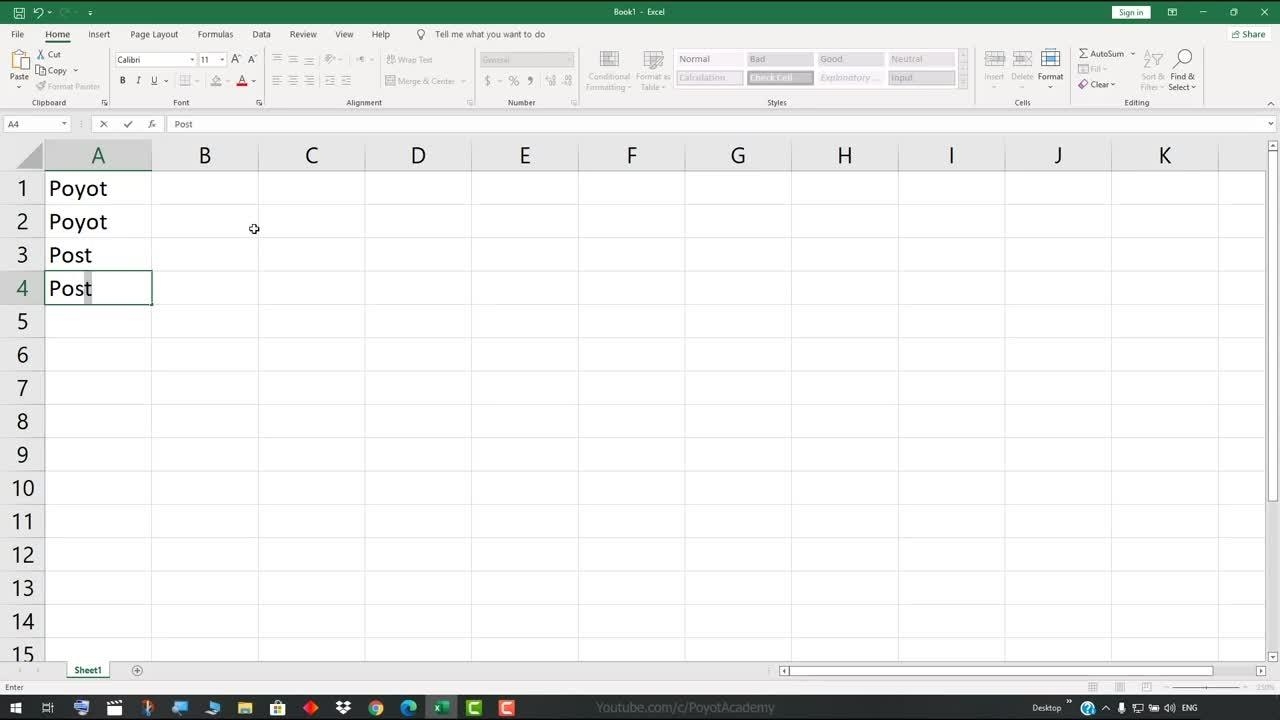Viewport: 1280px width, 720px height.
Task: Switch to the Formulas tab
Action: click(215, 34)
